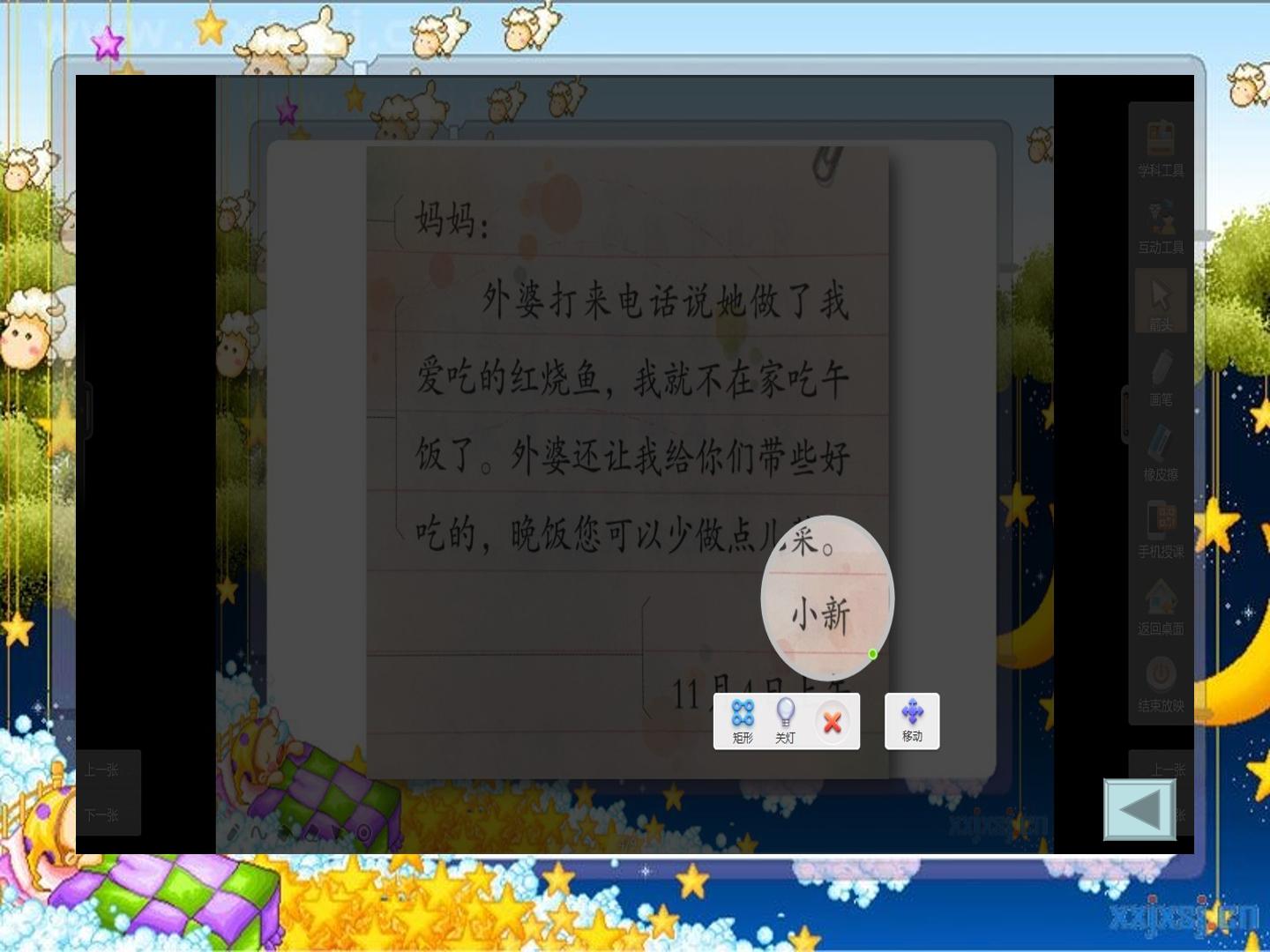Click 返回桌面 return to desktop
This screenshot has height=952, width=1270.
[x=1161, y=607]
